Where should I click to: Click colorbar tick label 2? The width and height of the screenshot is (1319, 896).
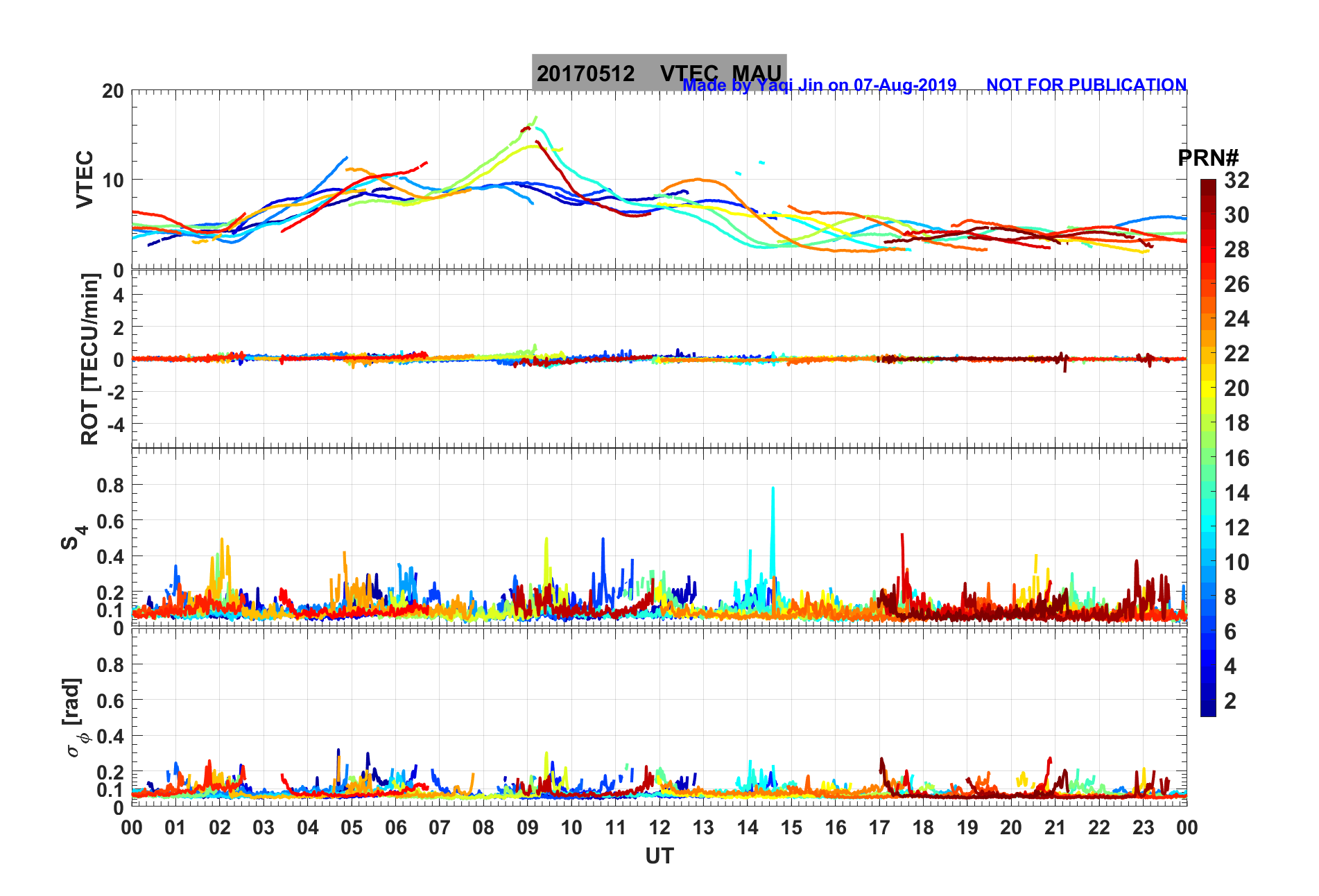[1230, 700]
